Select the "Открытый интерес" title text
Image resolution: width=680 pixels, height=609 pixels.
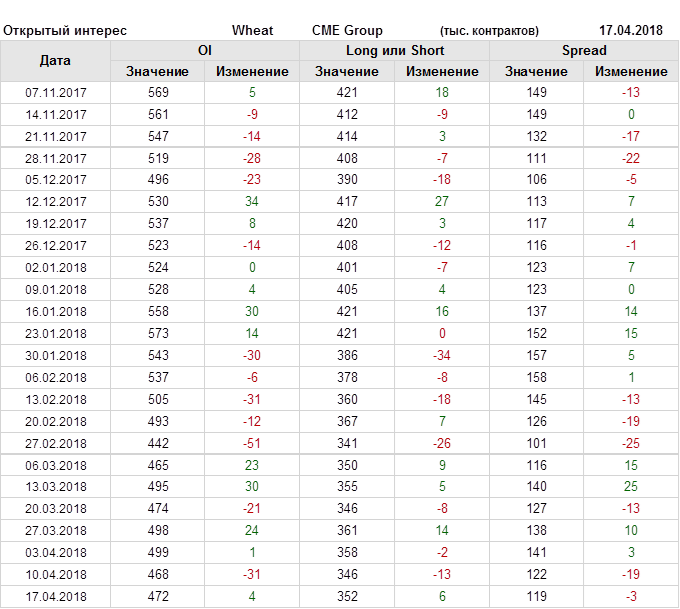coord(65,31)
